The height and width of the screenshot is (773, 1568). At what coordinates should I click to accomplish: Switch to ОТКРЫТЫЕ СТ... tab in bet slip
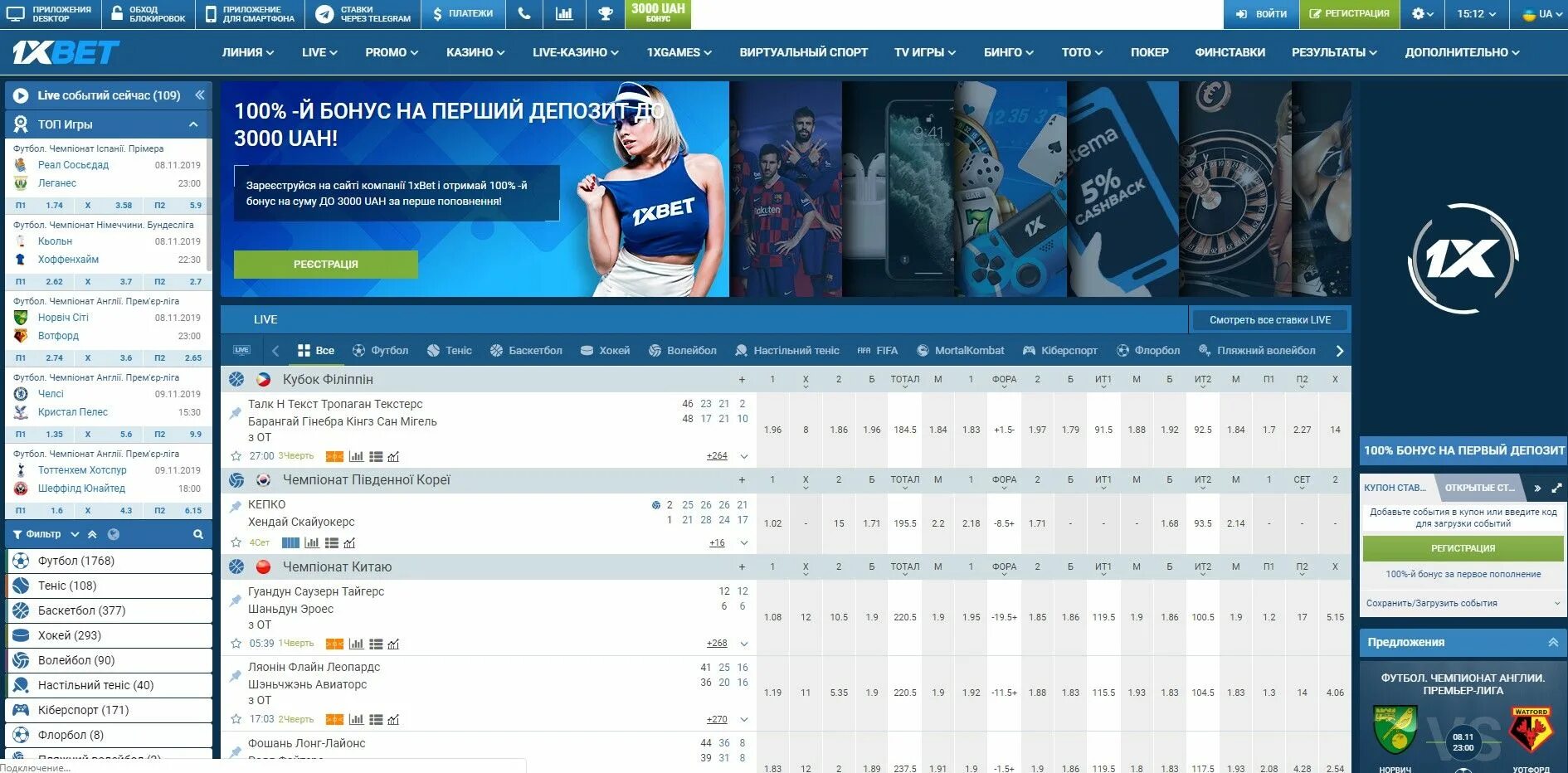coord(1480,488)
